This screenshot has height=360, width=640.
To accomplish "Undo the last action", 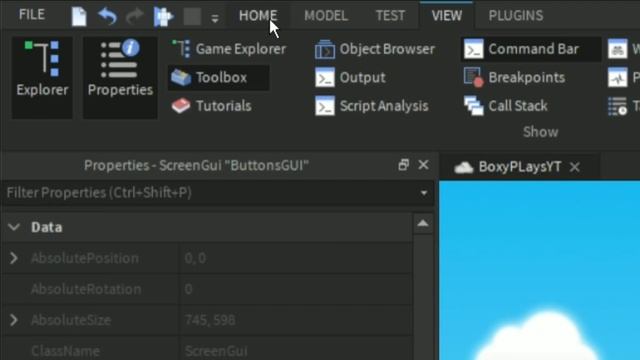I will 107,17.
